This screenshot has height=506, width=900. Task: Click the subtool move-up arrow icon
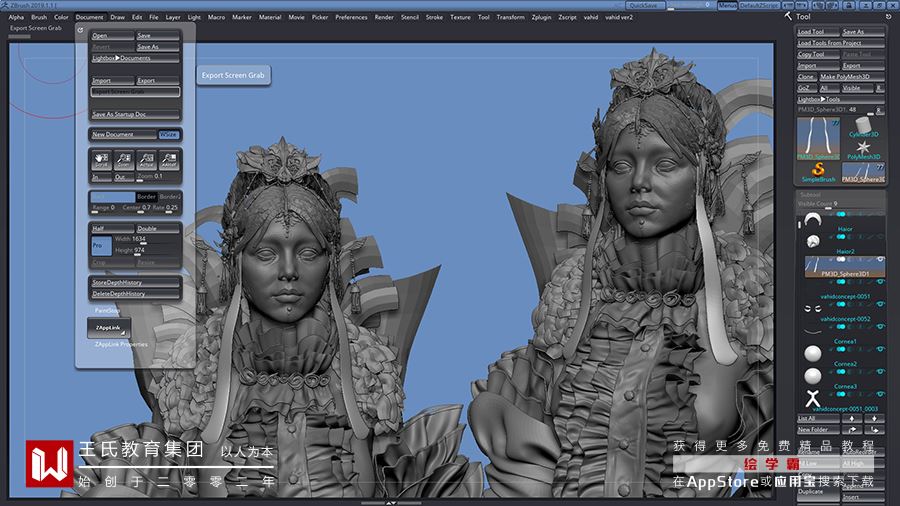click(852, 418)
